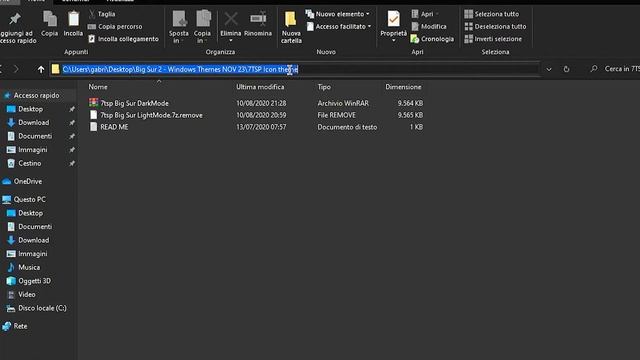Click Modifica in the ribbon
This screenshot has width=640, height=360.
click(x=429, y=27)
